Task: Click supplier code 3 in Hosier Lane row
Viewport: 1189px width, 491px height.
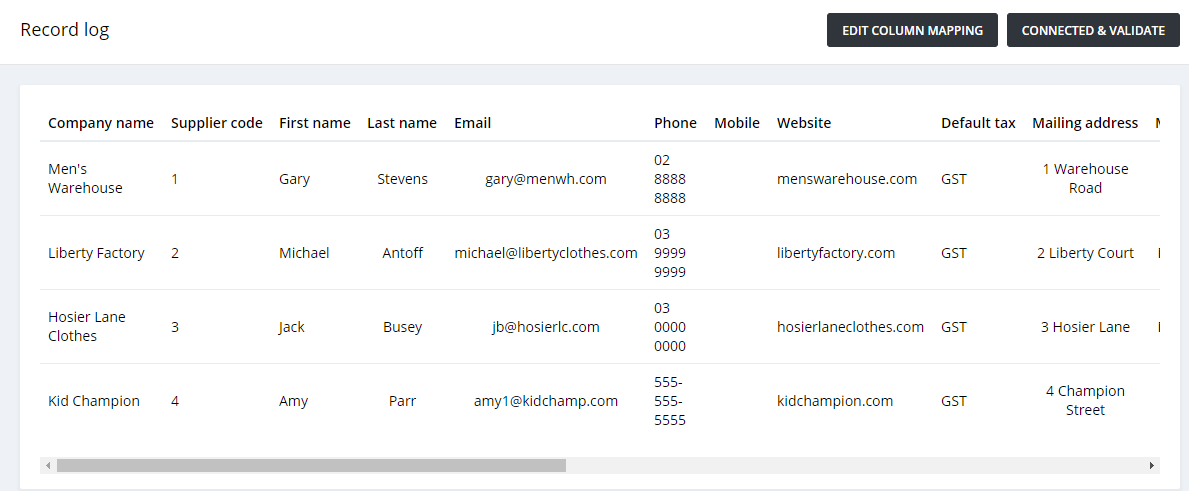Action: 175,327
